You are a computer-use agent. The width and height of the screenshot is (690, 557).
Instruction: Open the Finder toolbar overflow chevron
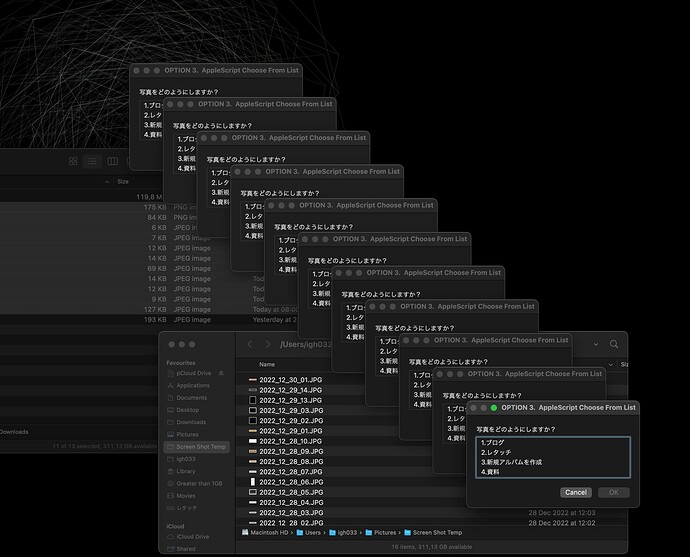click(596, 344)
